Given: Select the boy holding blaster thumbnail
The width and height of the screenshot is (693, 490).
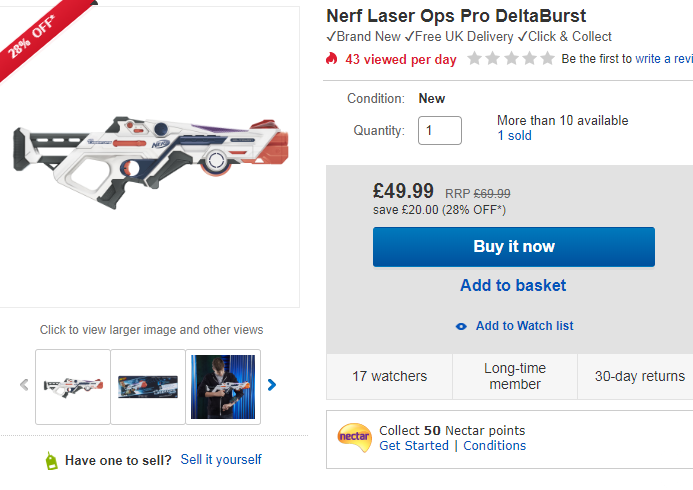Looking at the screenshot, I should pyautogui.click(x=223, y=386).
